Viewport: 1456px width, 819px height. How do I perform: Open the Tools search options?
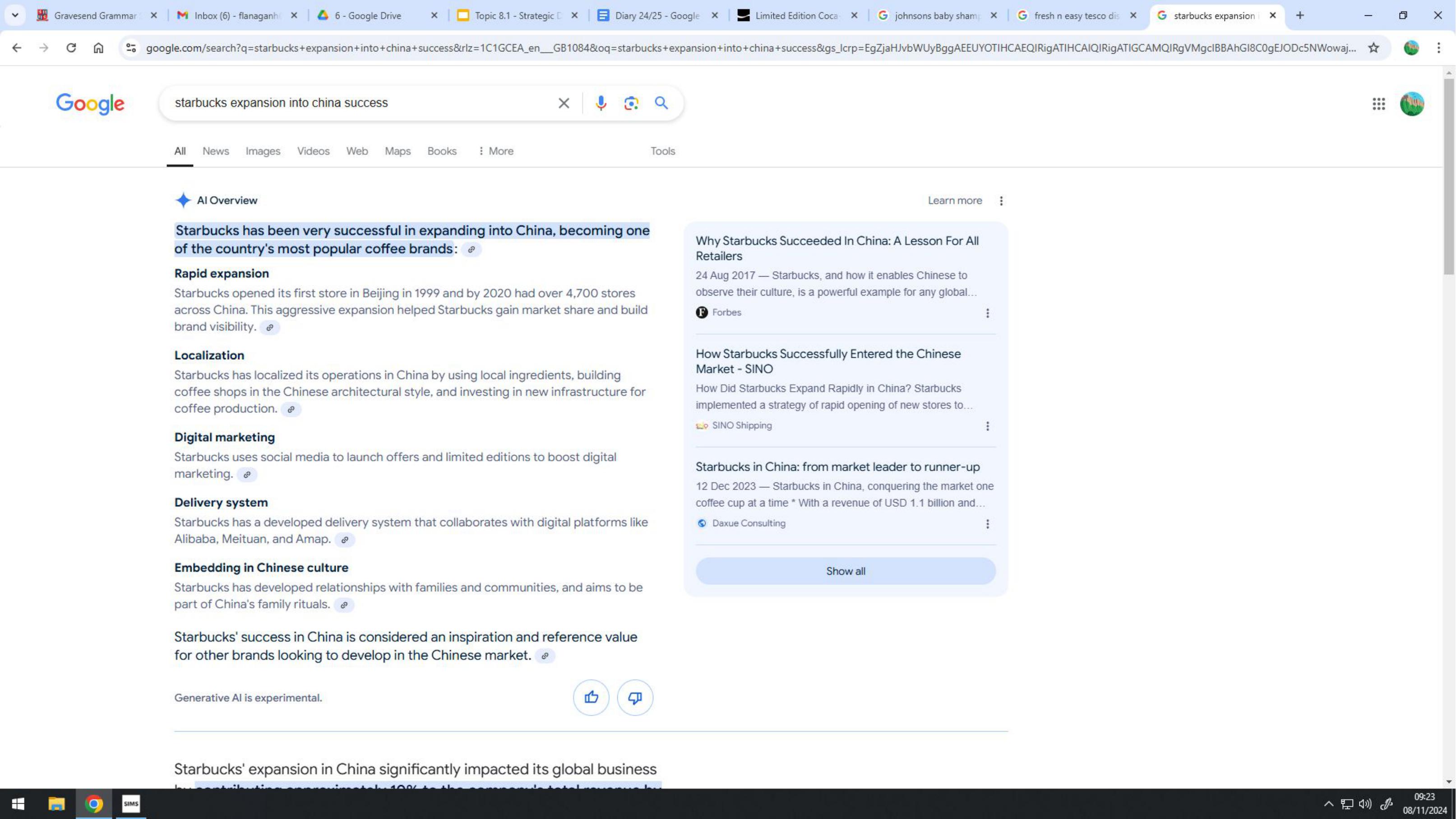tap(662, 151)
